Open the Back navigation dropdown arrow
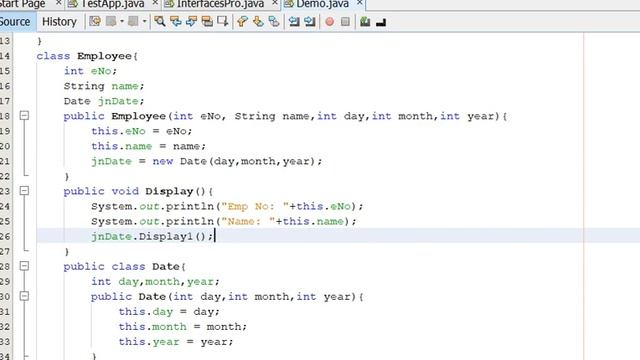This screenshot has height=360, width=640. (x=122, y=21)
